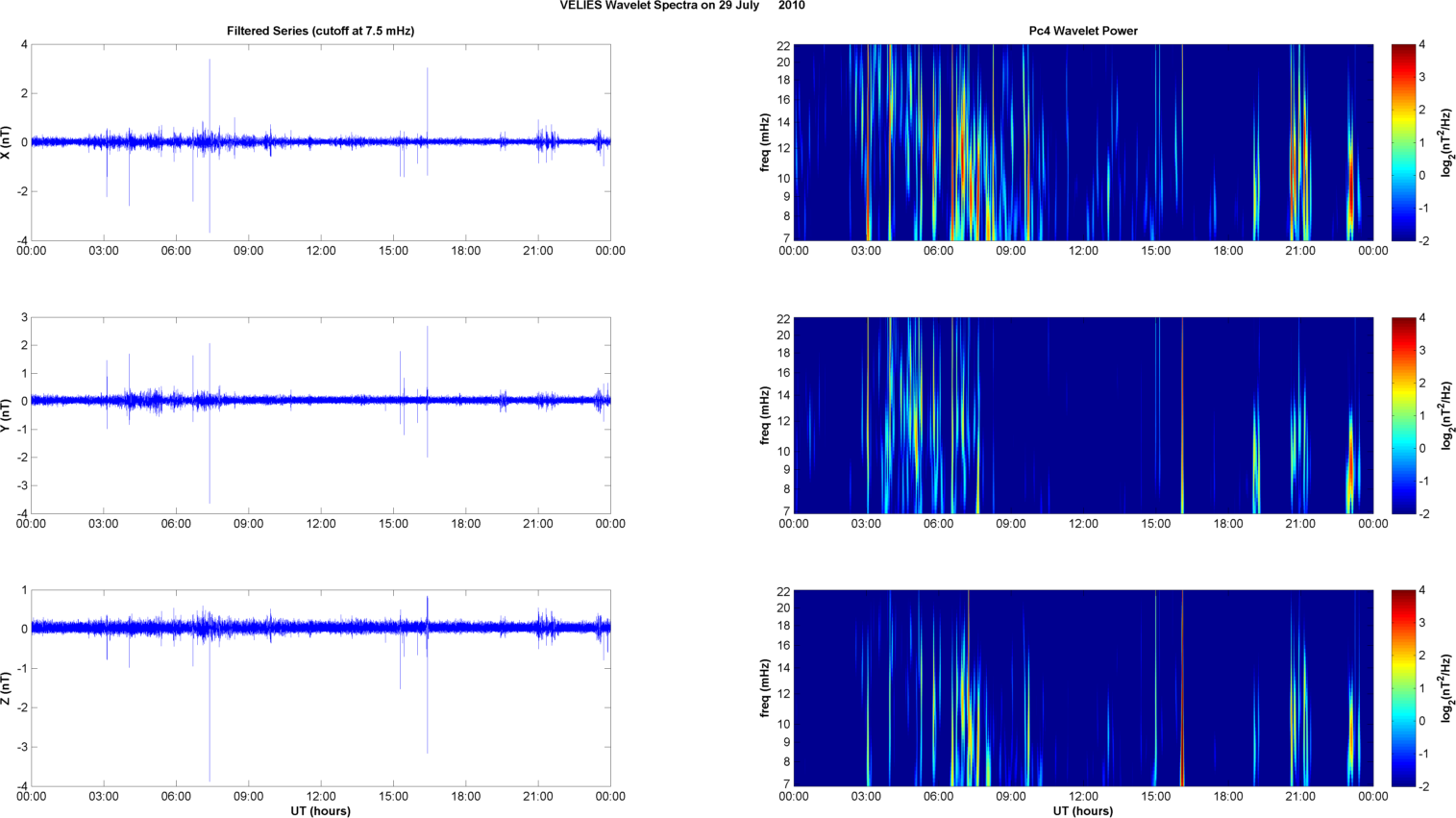Click "UT (hours)" under the bottom wavelet spectrum
Image resolution: width=1456 pixels, height=818 pixels.
(x=1083, y=811)
